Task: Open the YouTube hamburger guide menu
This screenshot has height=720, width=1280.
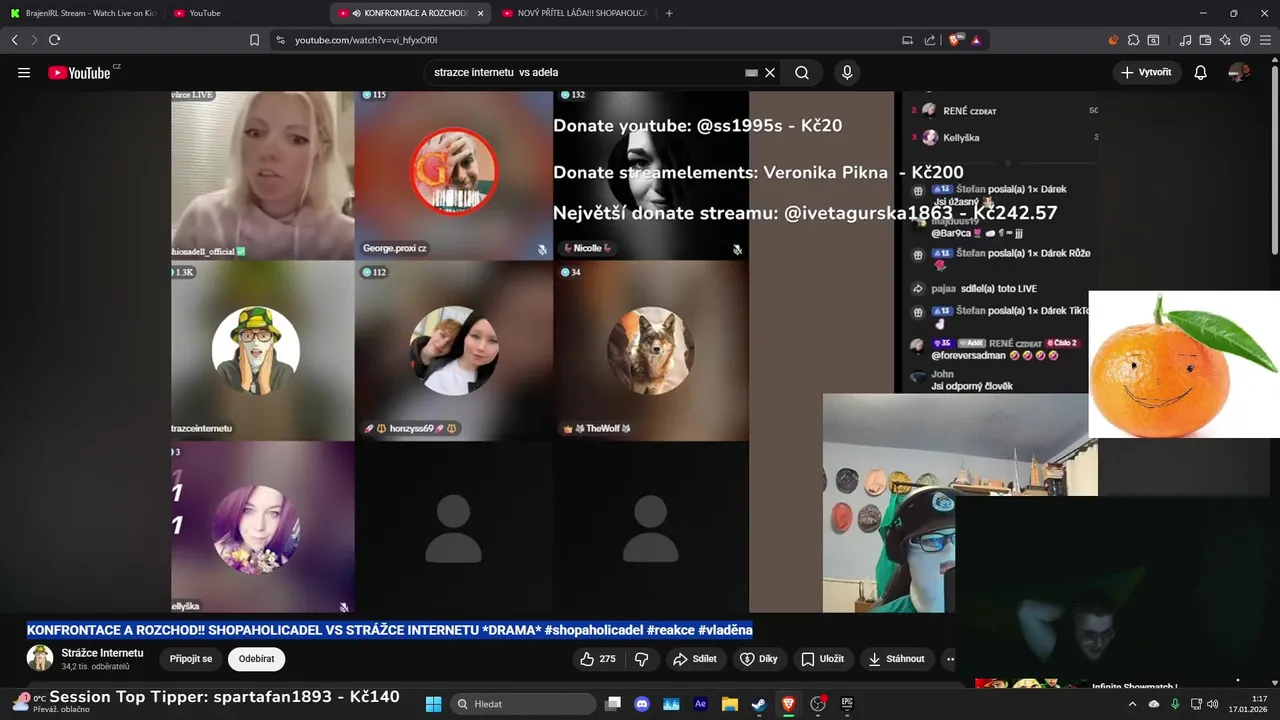Action: 24,73
